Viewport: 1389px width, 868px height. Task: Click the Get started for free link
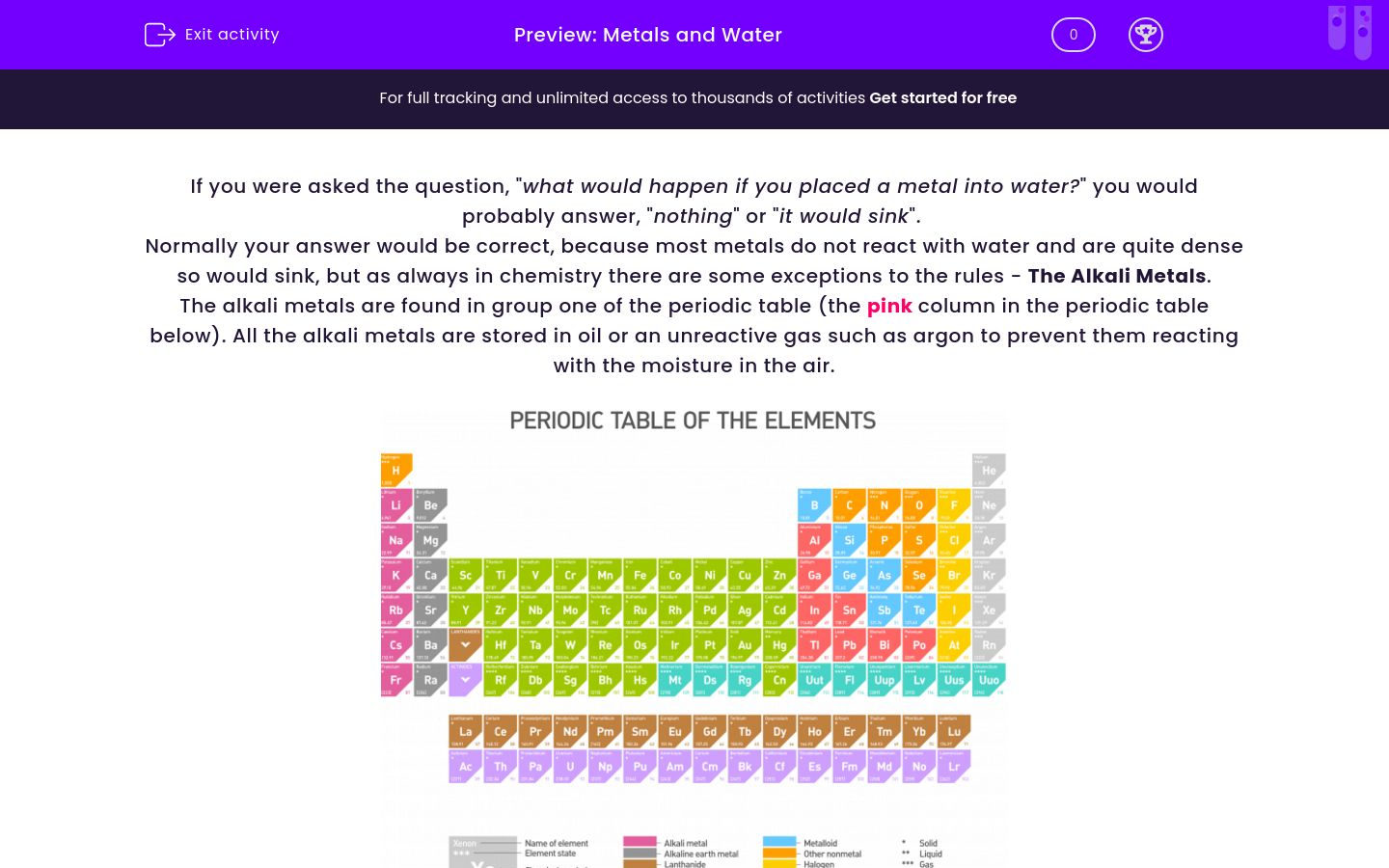pos(942,98)
